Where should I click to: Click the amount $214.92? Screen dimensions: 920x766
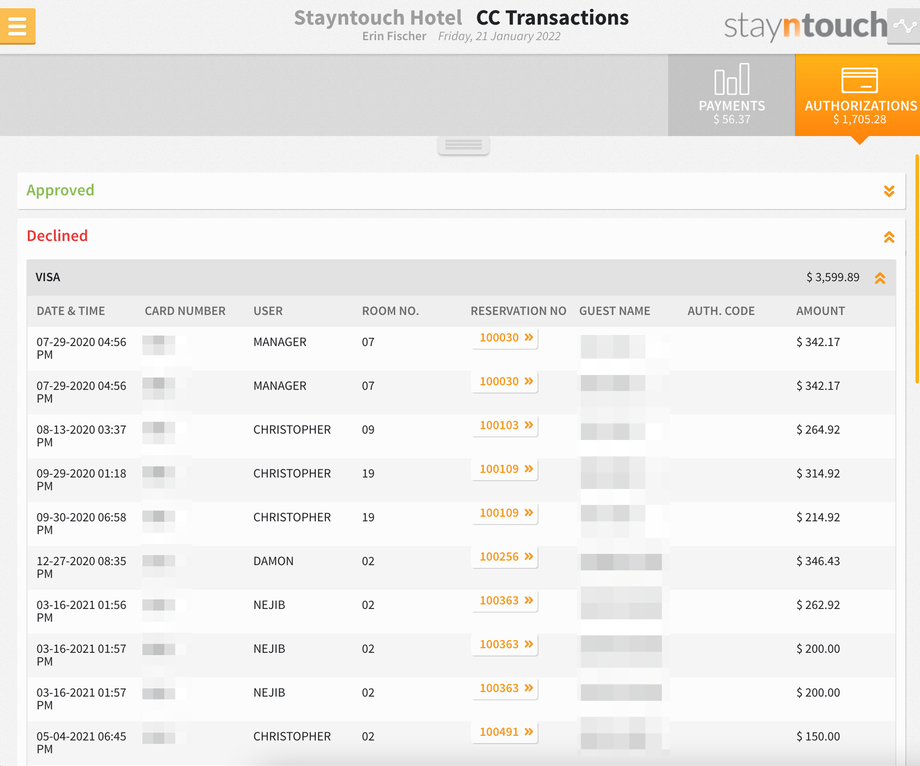click(x=818, y=518)
